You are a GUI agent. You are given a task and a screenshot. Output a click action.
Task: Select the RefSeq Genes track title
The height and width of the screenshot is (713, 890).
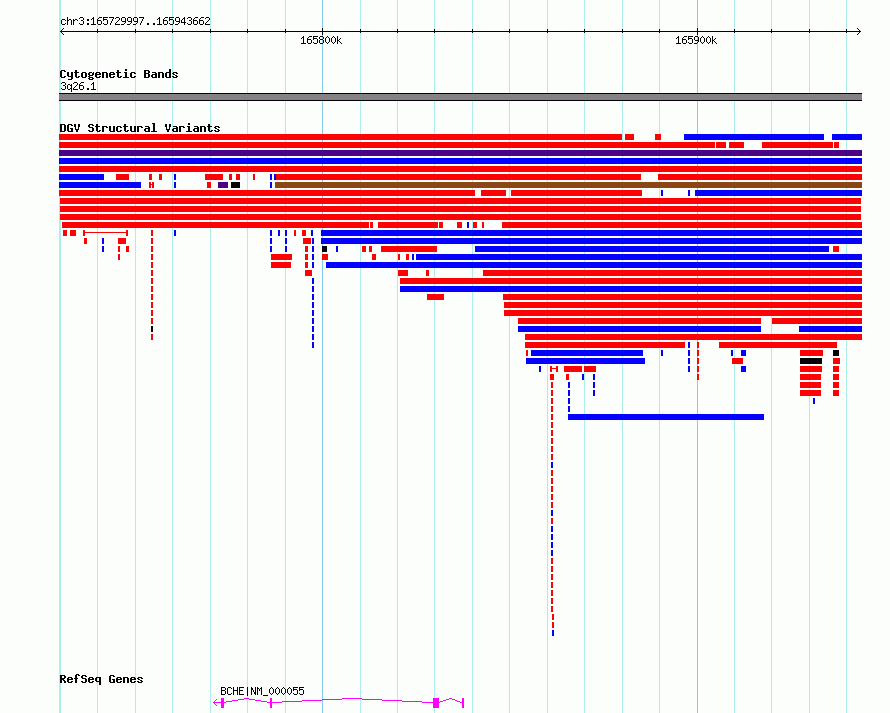(x=101, y=679)
